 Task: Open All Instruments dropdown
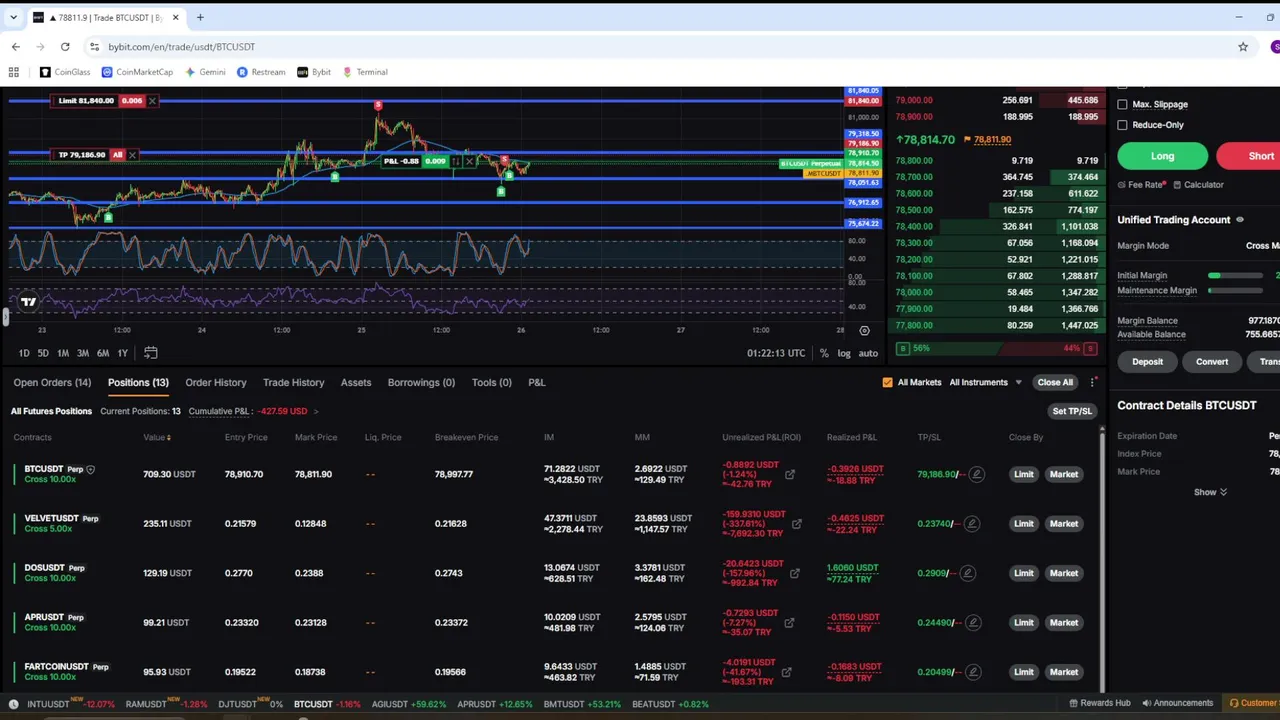(x=985, y=382)
